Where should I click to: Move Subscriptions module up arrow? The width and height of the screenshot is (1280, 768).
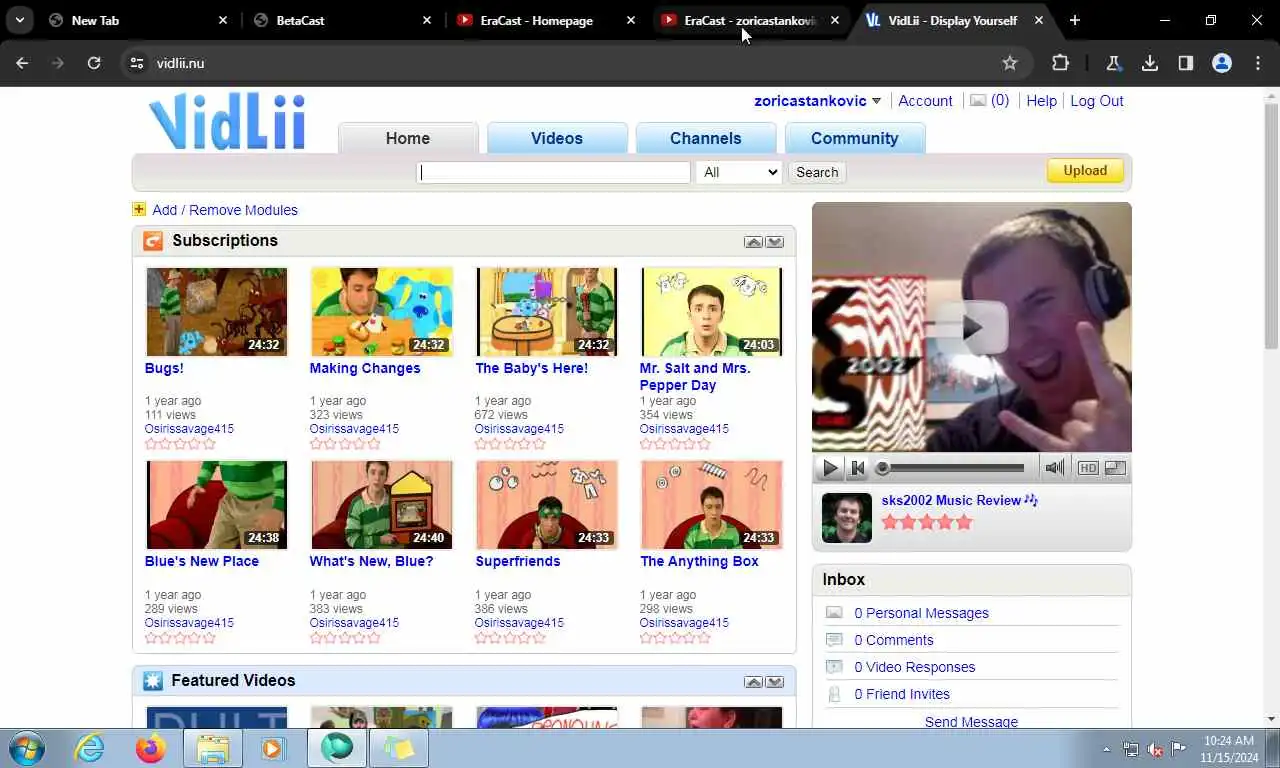753,242
